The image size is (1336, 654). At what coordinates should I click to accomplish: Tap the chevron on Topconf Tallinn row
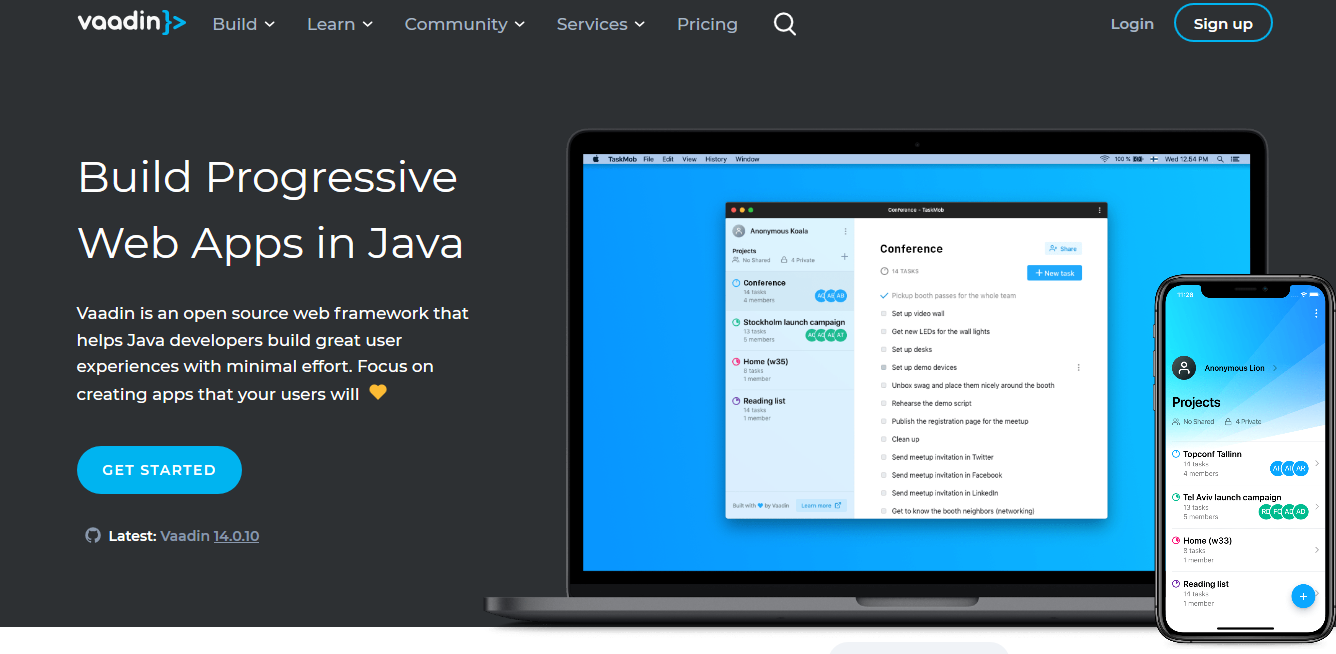(x=1317, y=462)
